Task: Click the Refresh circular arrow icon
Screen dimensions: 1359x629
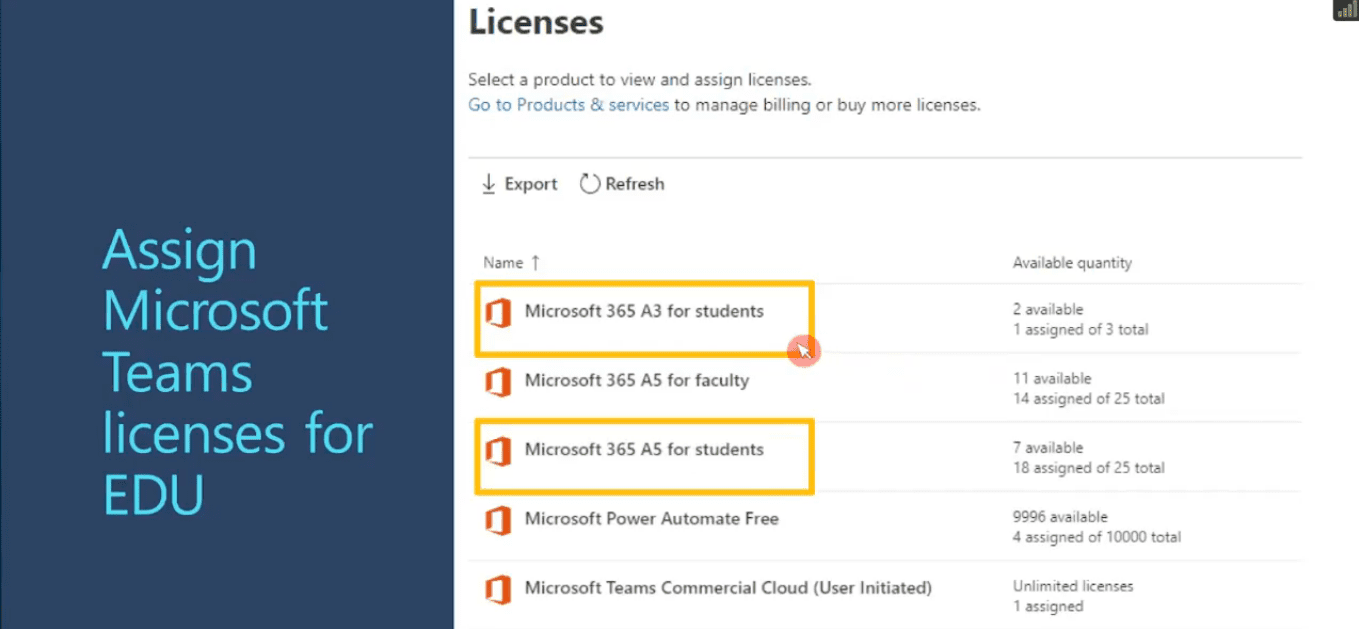Action: point(590,184)
